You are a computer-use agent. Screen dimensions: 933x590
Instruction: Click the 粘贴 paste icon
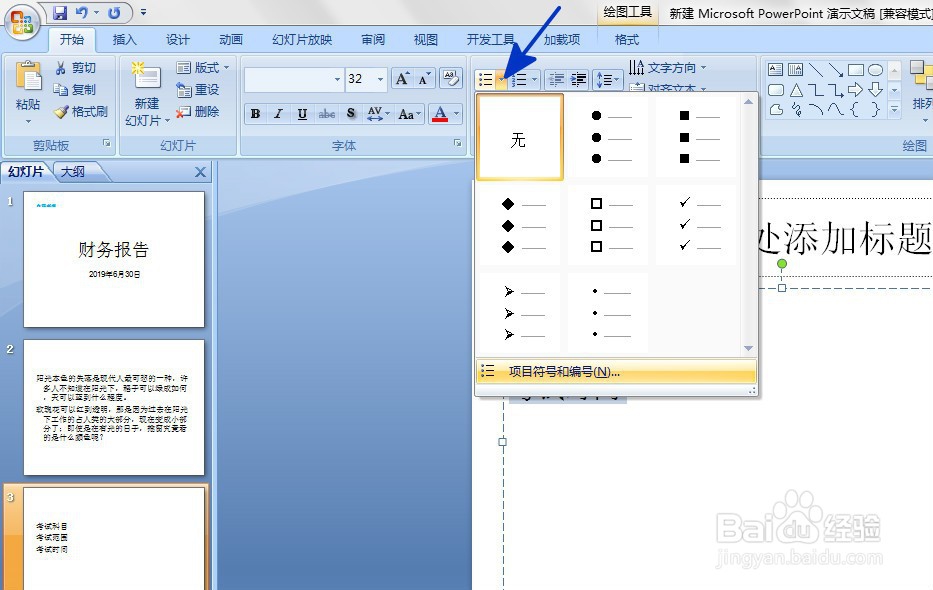28,77
